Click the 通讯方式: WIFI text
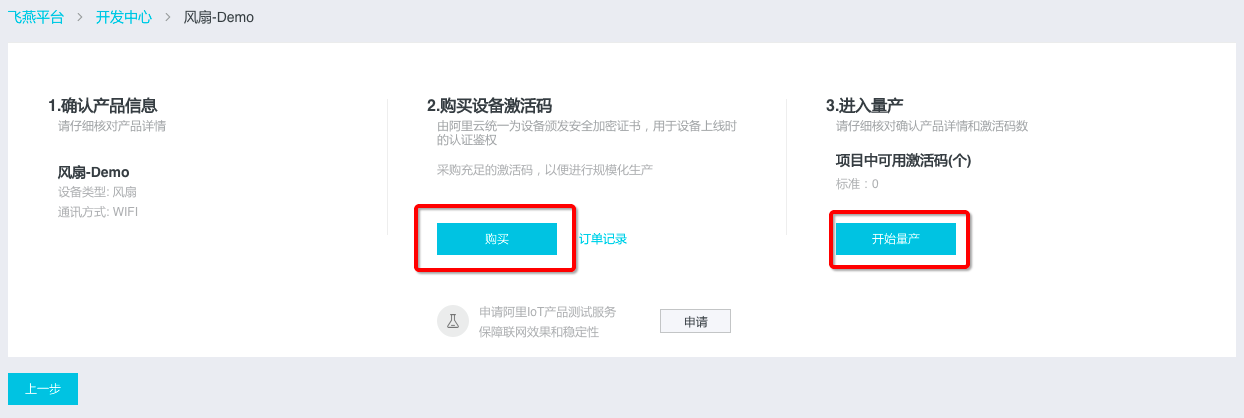1244x418 pixels. 98,212
